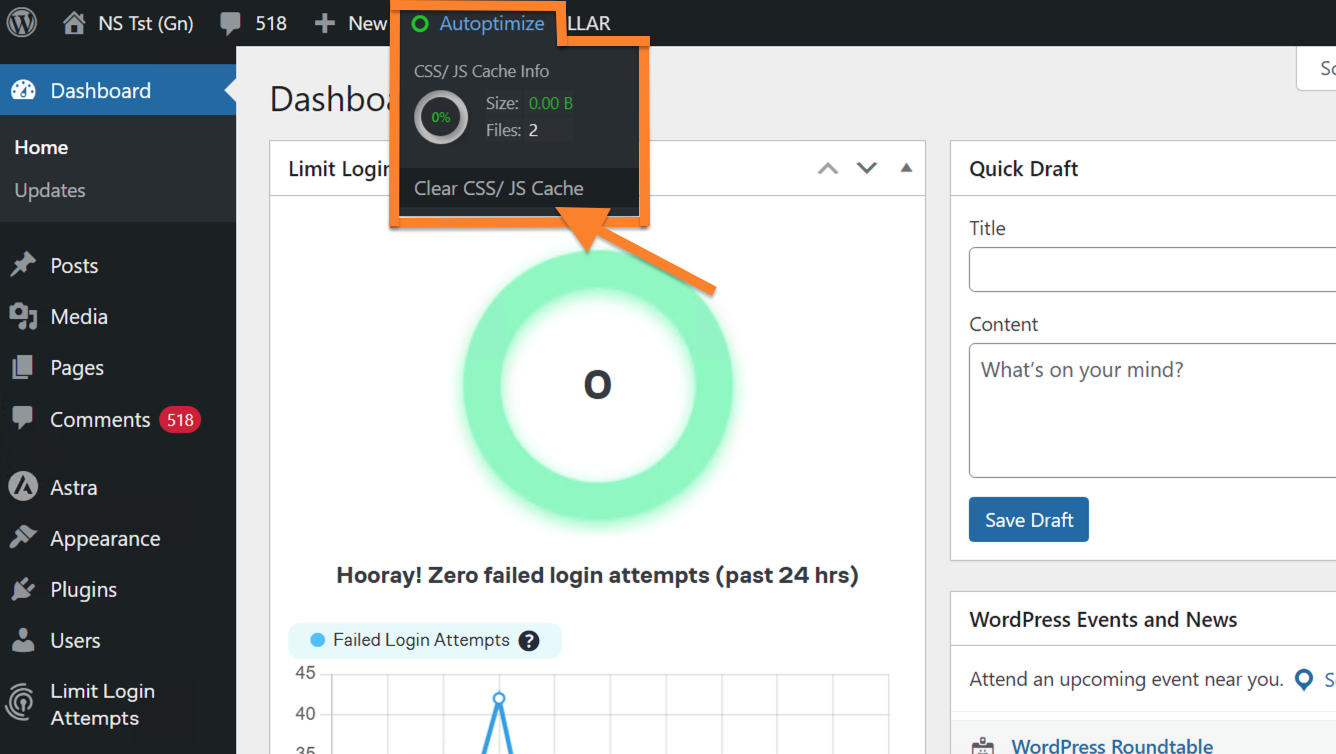
Task: Click the failed logins donut chart
Action: [598, 385]
